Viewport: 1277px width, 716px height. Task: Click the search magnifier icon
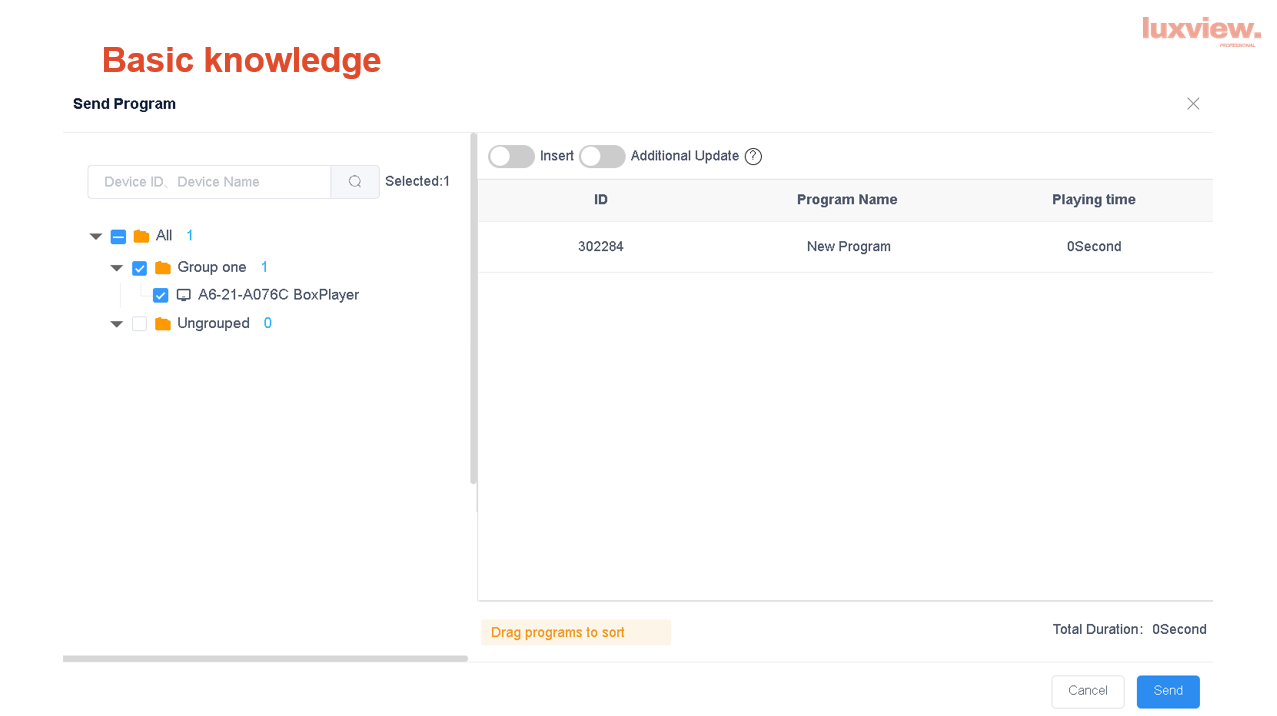[355, 182]
